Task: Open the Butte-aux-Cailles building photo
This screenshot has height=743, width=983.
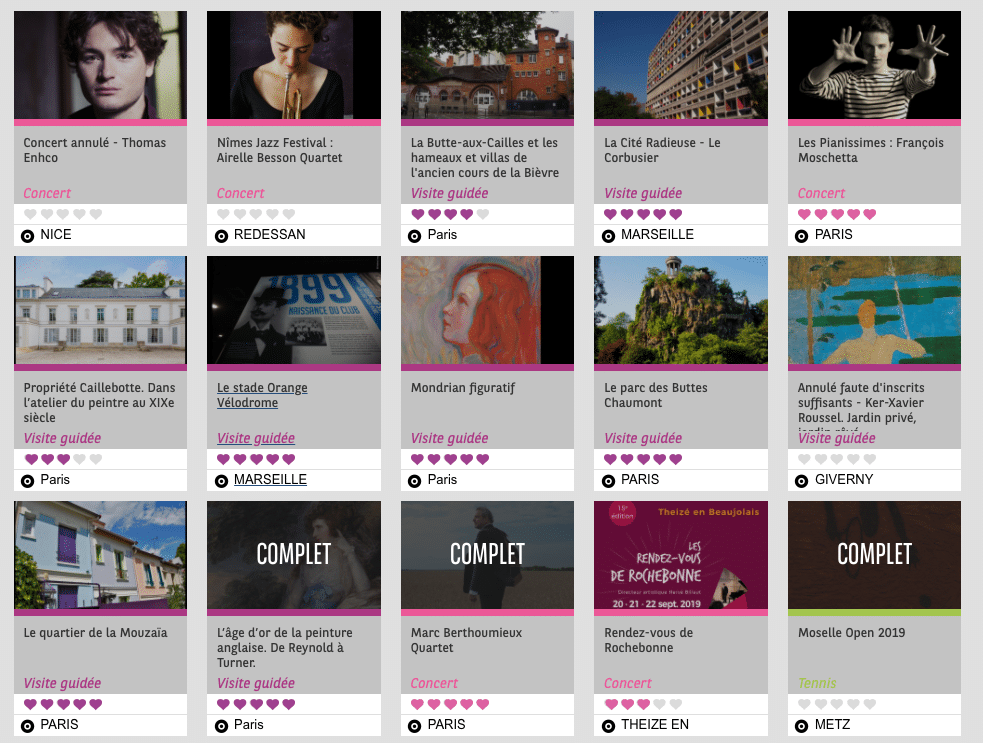Action: pyautogui.click(x=487, y=65)
